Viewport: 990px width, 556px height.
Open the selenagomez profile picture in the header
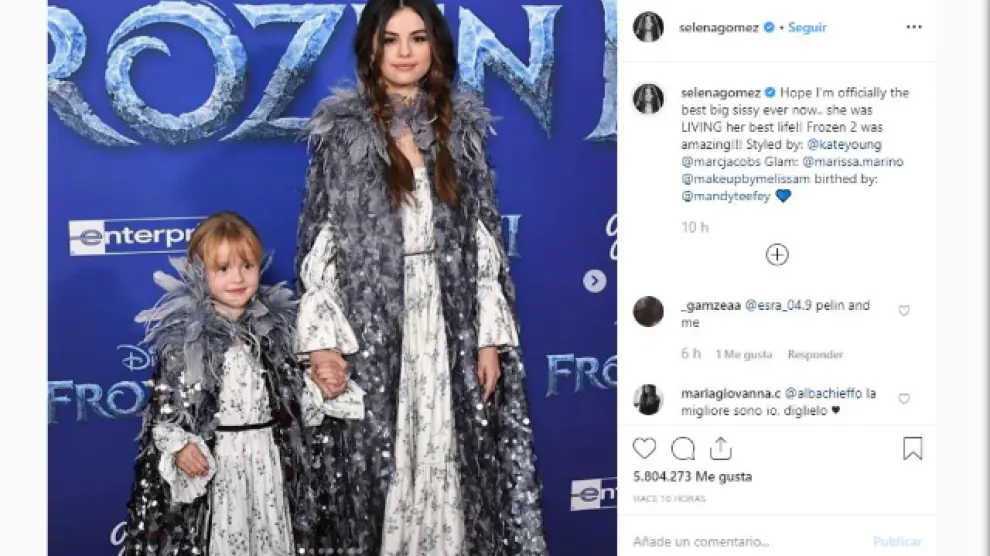pyautogui.click(x=648, y=27)
